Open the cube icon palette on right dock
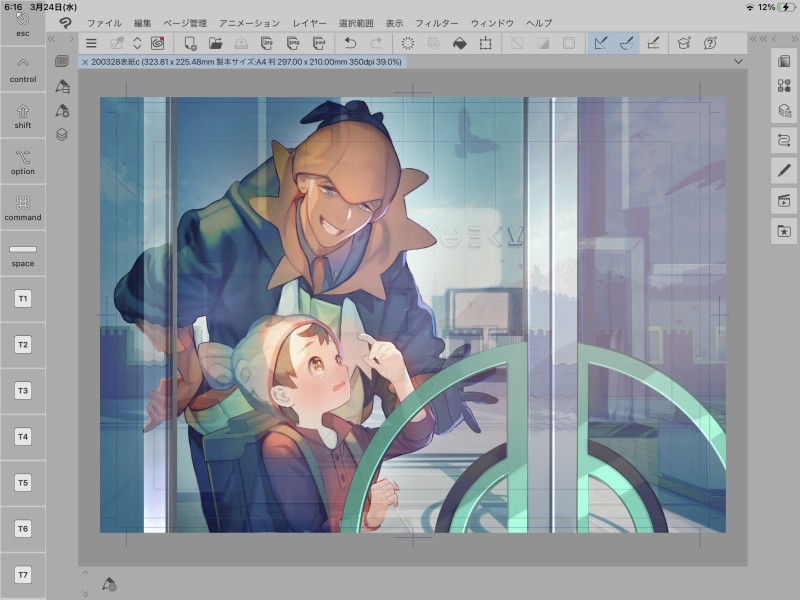 coord(784,61)
